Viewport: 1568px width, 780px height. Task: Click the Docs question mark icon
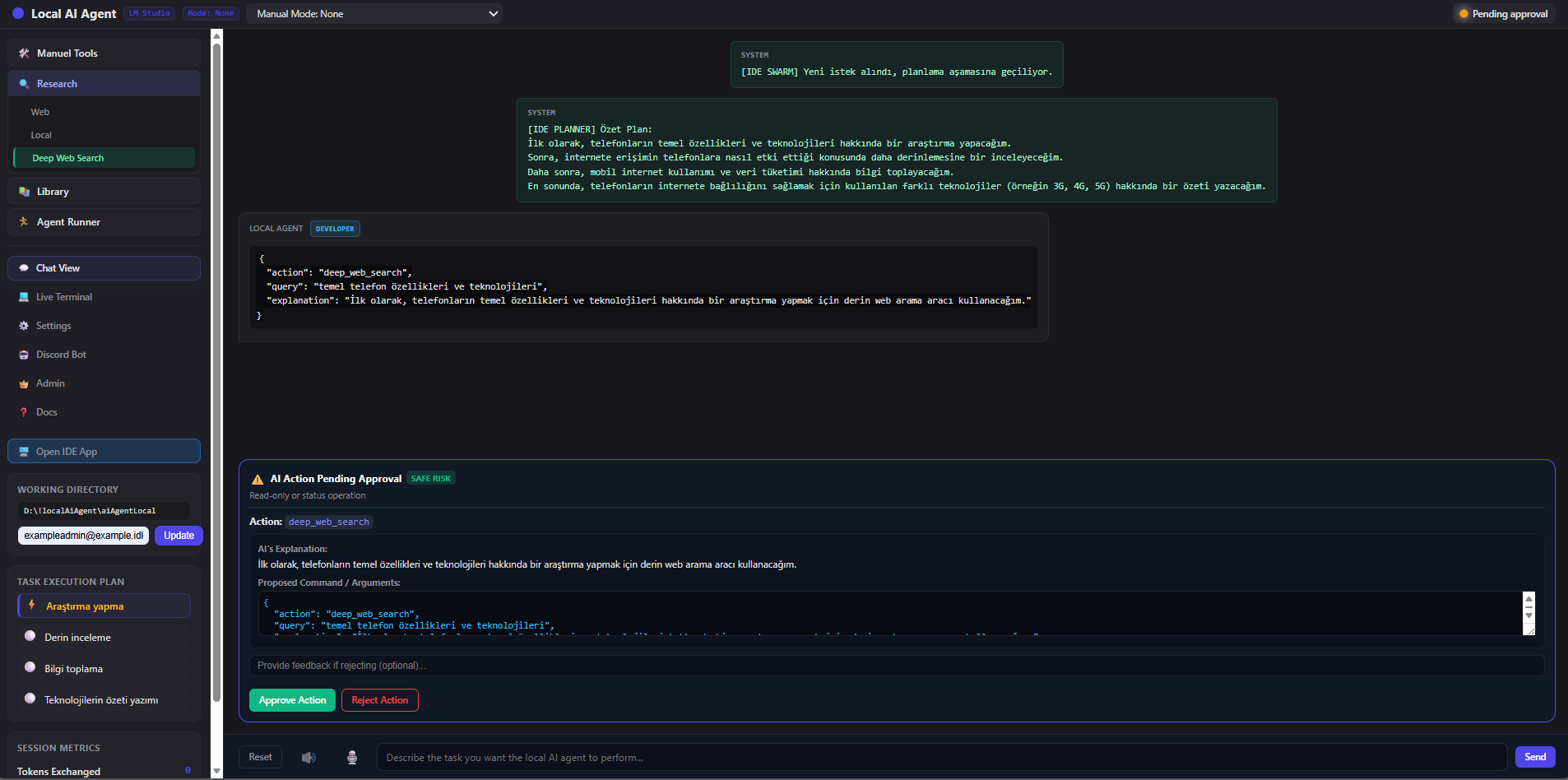(x=24, y=412)
